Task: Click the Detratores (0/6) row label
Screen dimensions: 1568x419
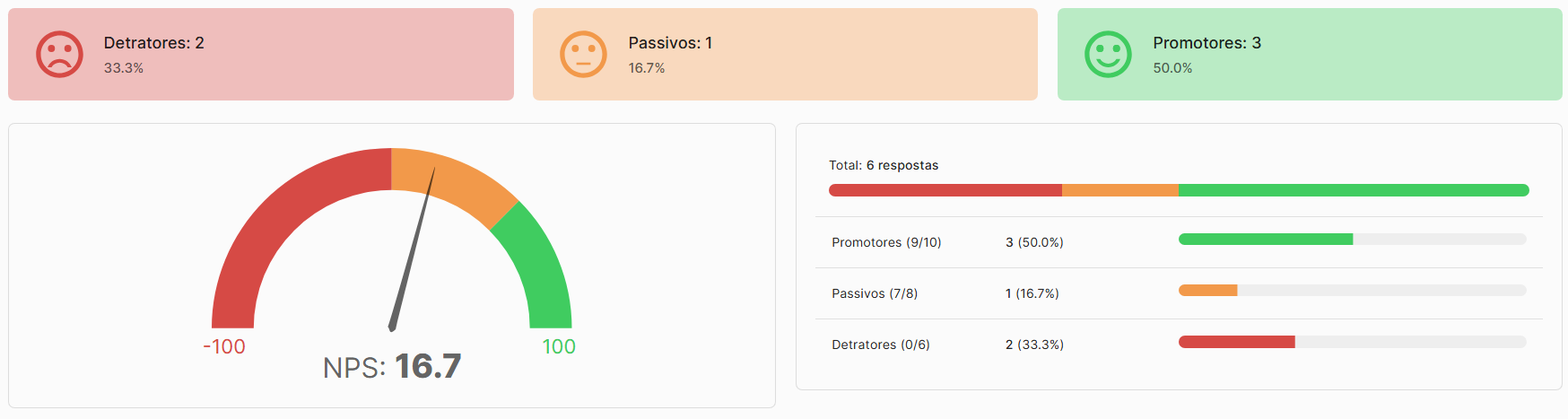Action: point(881,345)
